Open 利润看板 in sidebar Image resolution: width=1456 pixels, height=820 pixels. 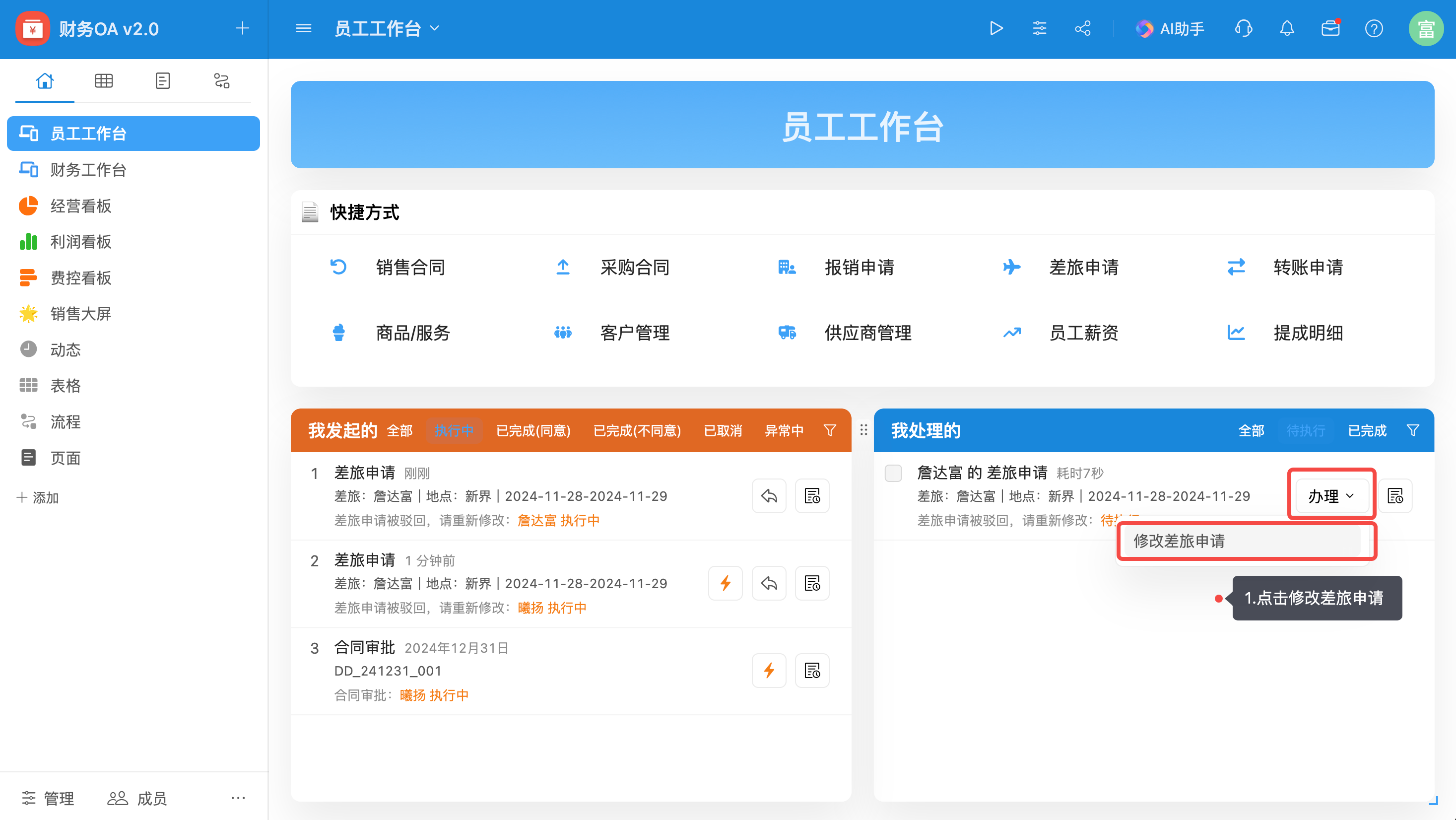[x=133, y=241]
